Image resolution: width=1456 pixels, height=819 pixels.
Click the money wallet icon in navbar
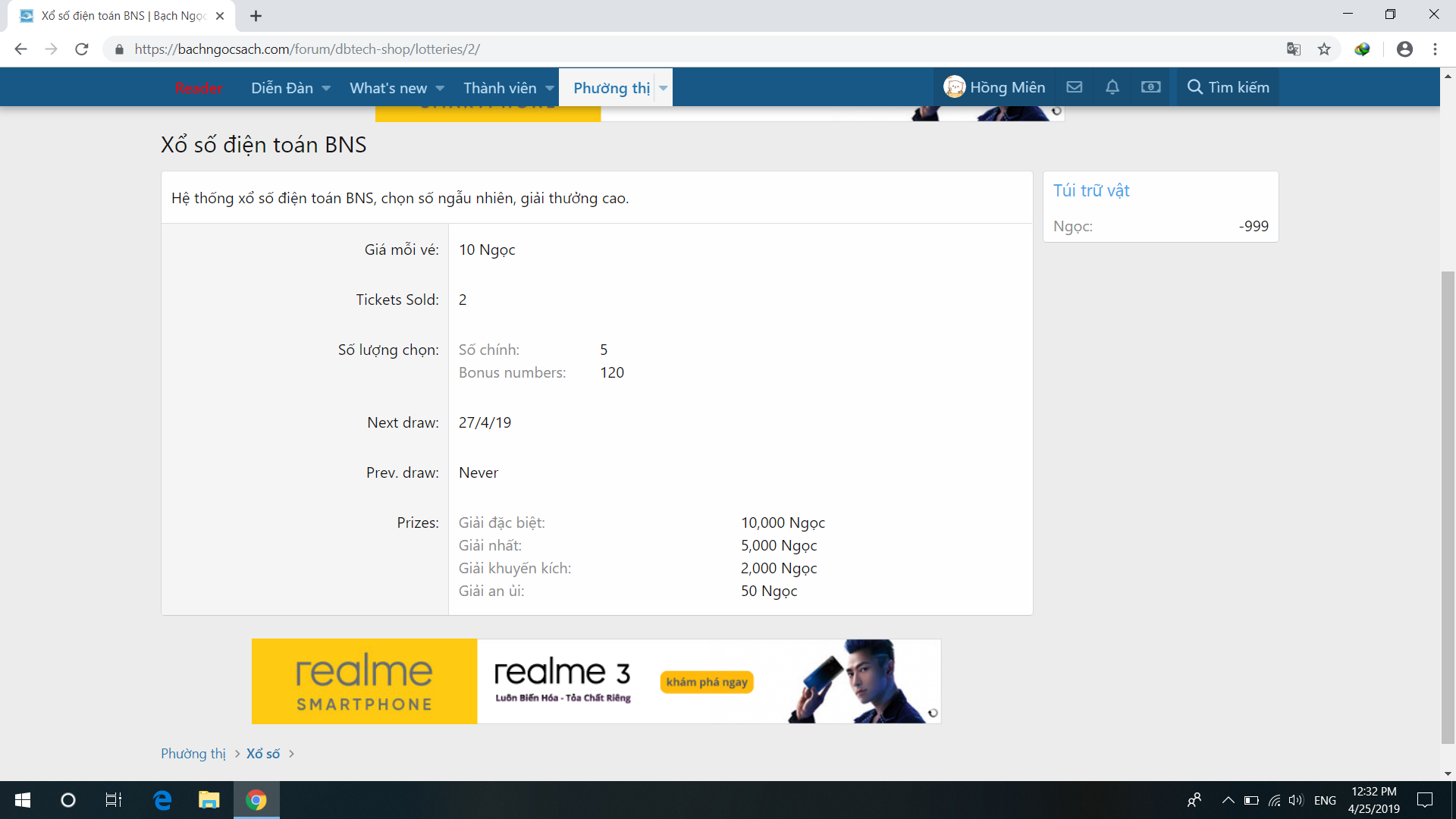(1150, 87)
